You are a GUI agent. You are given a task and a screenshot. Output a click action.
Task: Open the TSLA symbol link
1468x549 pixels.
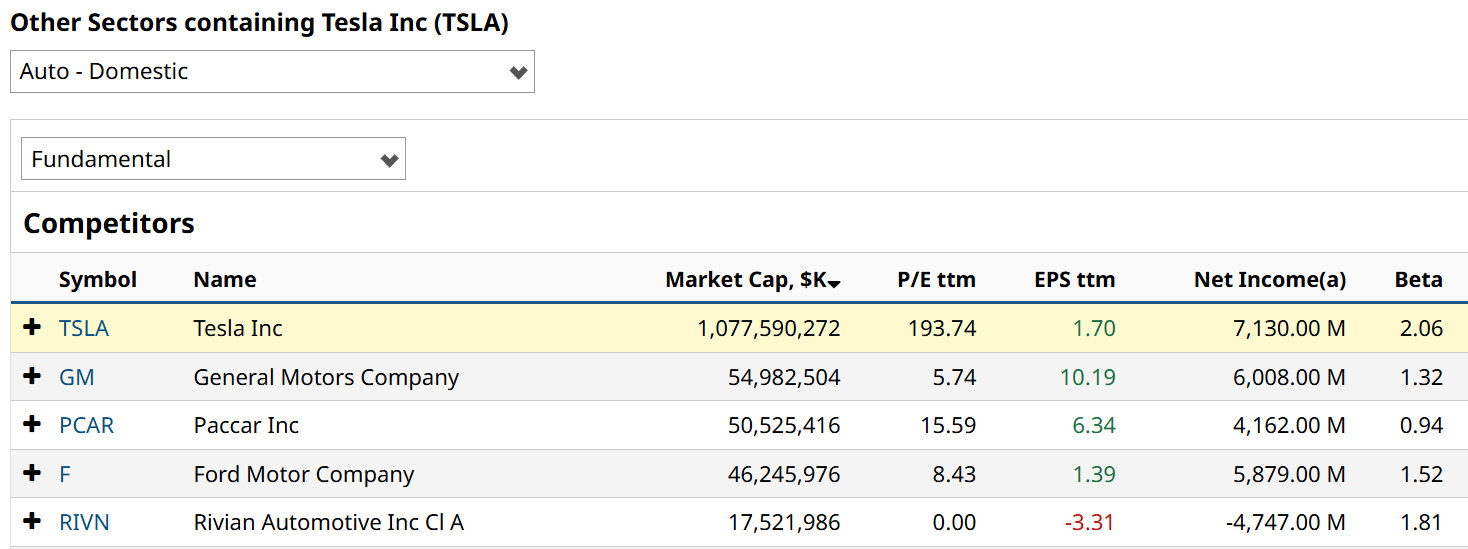(x=84, y=328)
